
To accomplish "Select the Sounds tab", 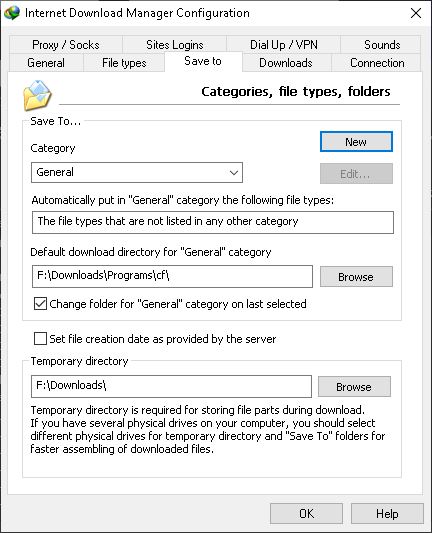I will click(382, 45).
